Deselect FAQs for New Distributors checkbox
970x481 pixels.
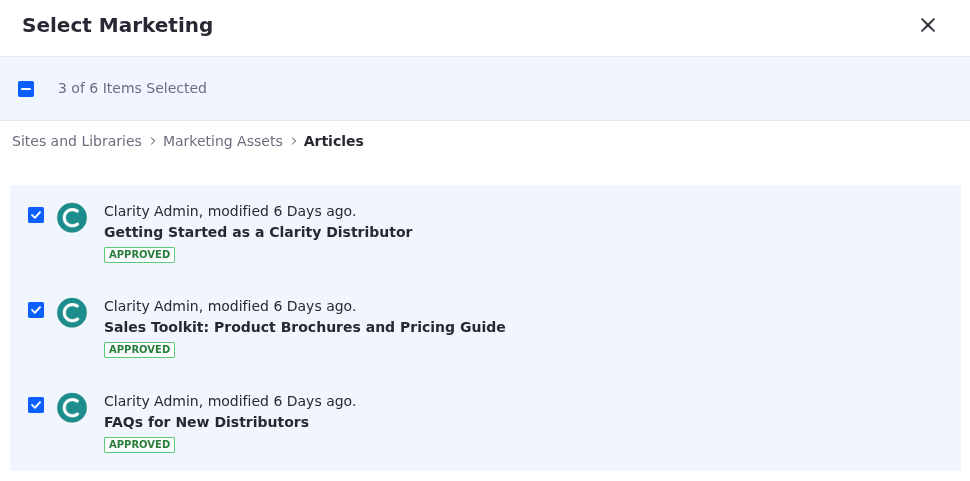click(x=36, y=405)
